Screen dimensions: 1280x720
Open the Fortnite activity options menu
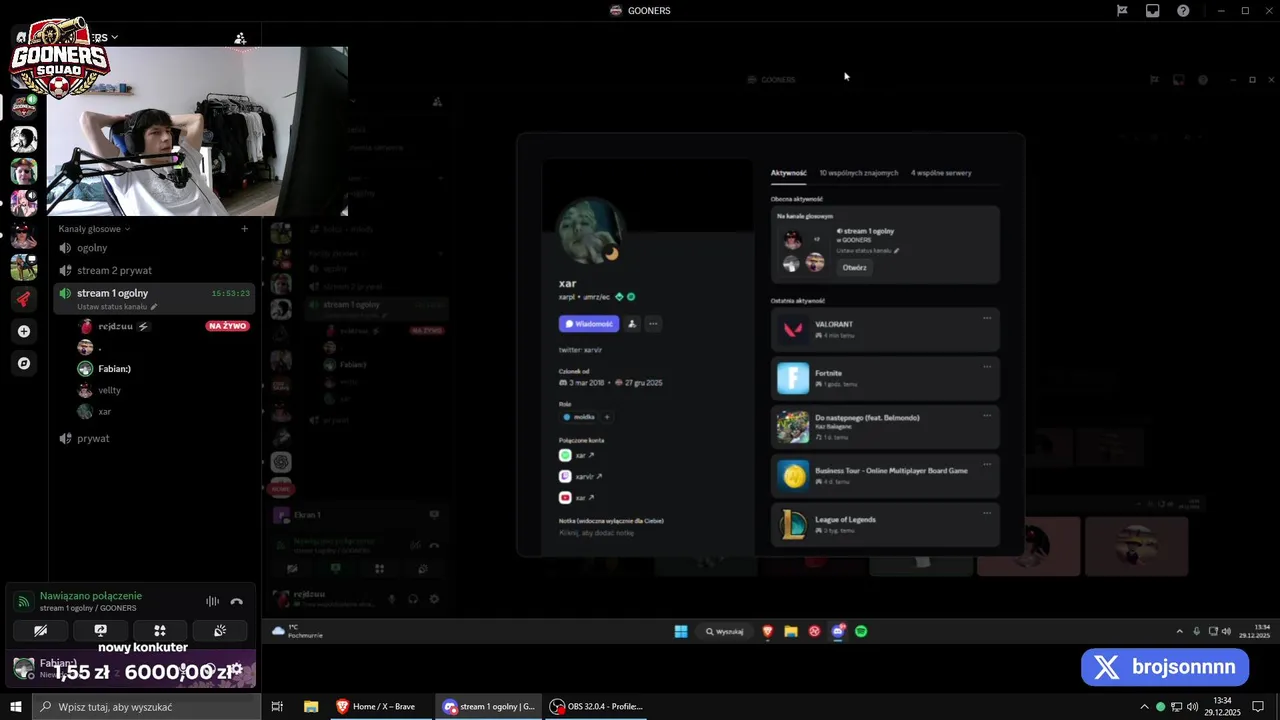(x=987, y=367)
